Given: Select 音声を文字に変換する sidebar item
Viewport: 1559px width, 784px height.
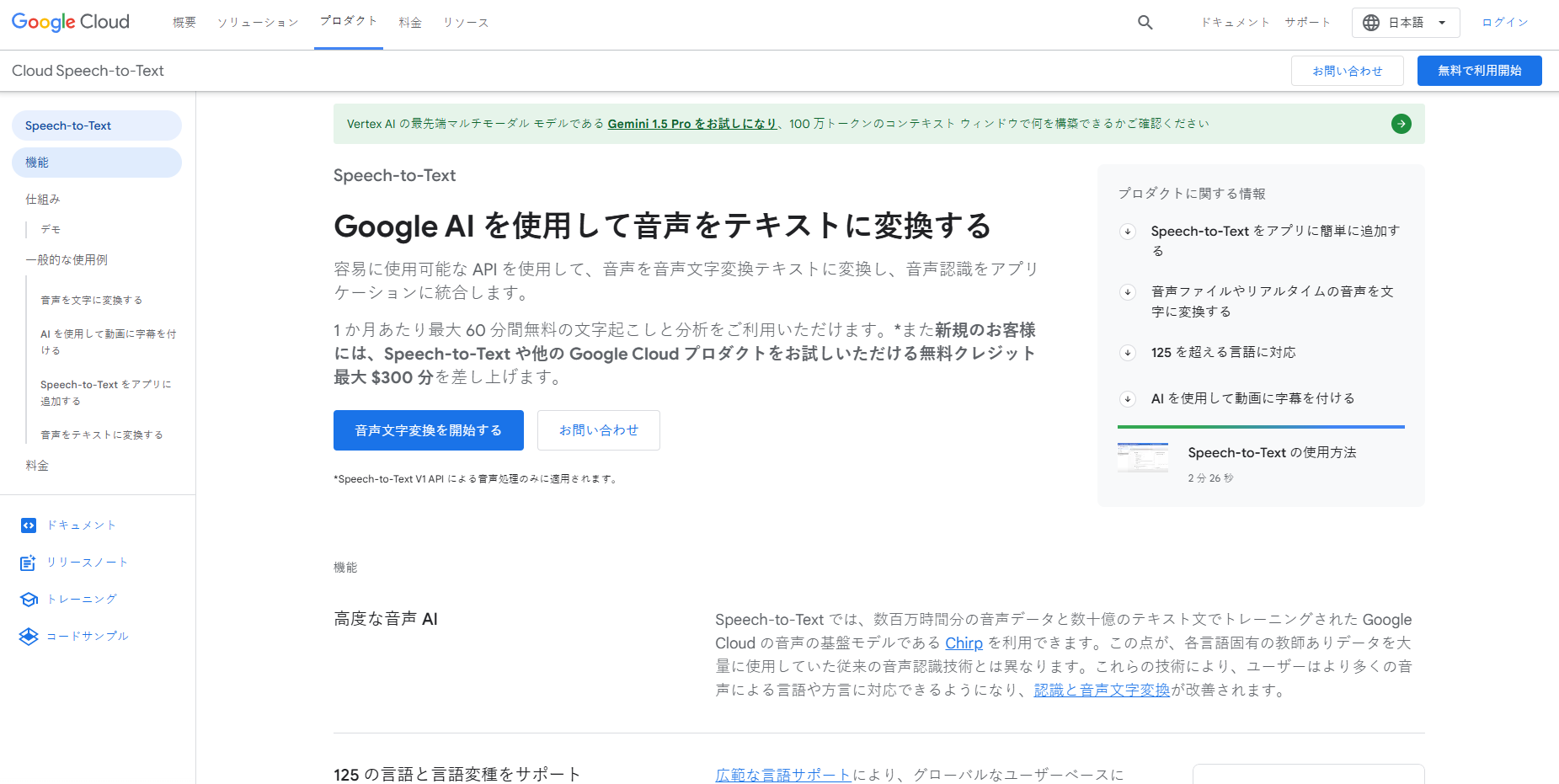Looking at the screenshot, I should (92, 300).
